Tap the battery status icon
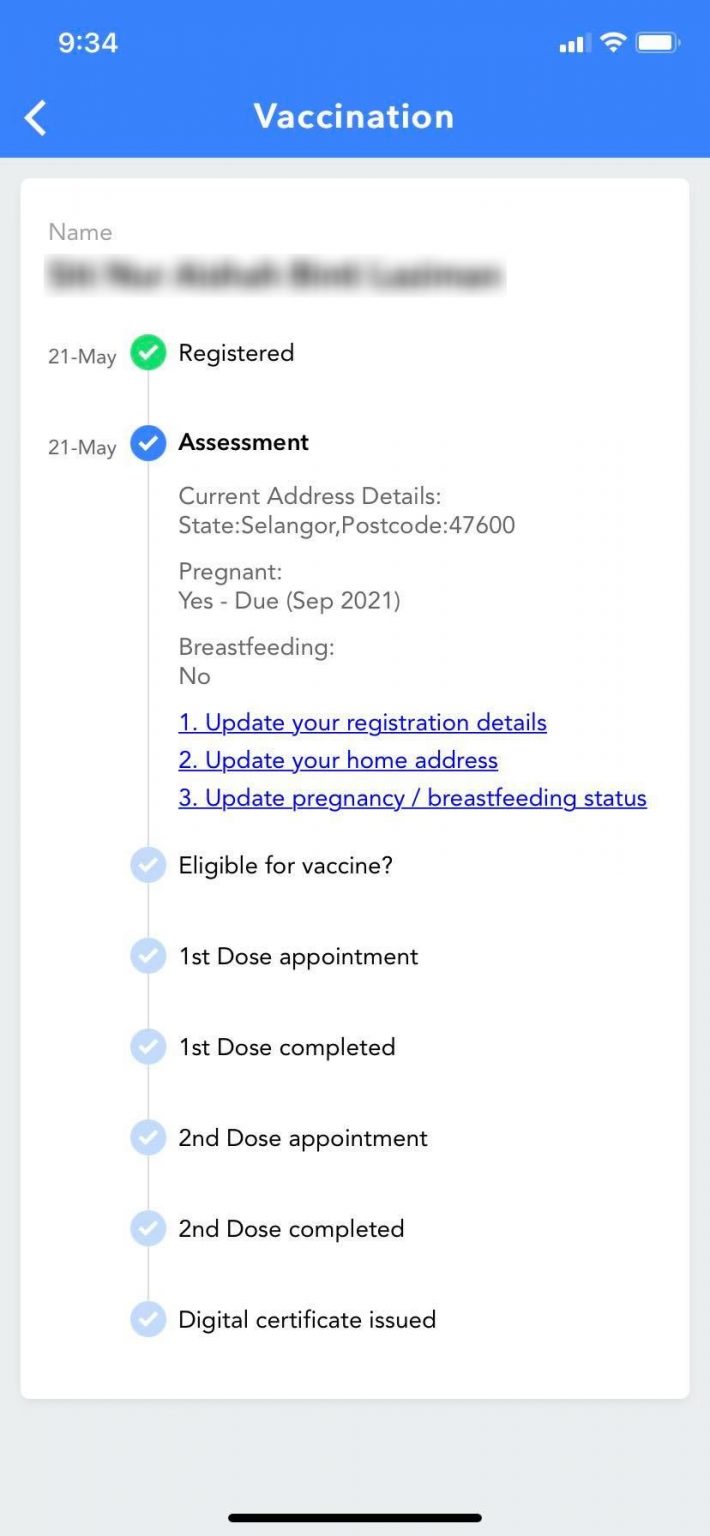 coord(658,43)
